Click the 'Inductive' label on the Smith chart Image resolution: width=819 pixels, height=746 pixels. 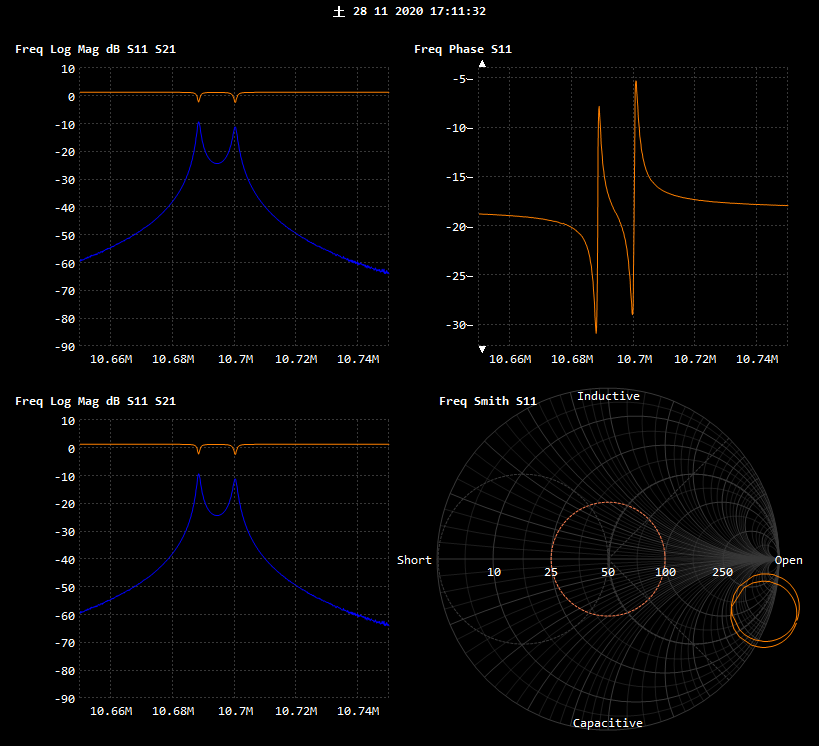(x=608, y=396)
